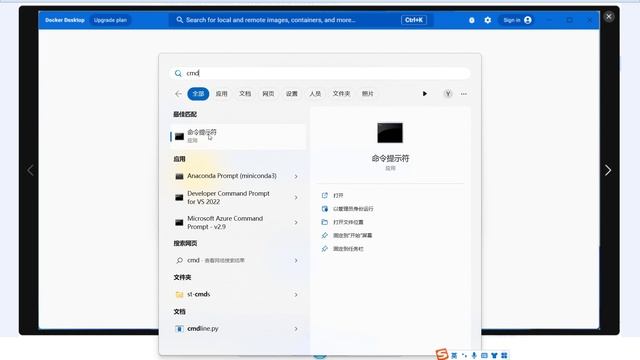
Task: Expand the cmd web search chevron
Action: 296,260
